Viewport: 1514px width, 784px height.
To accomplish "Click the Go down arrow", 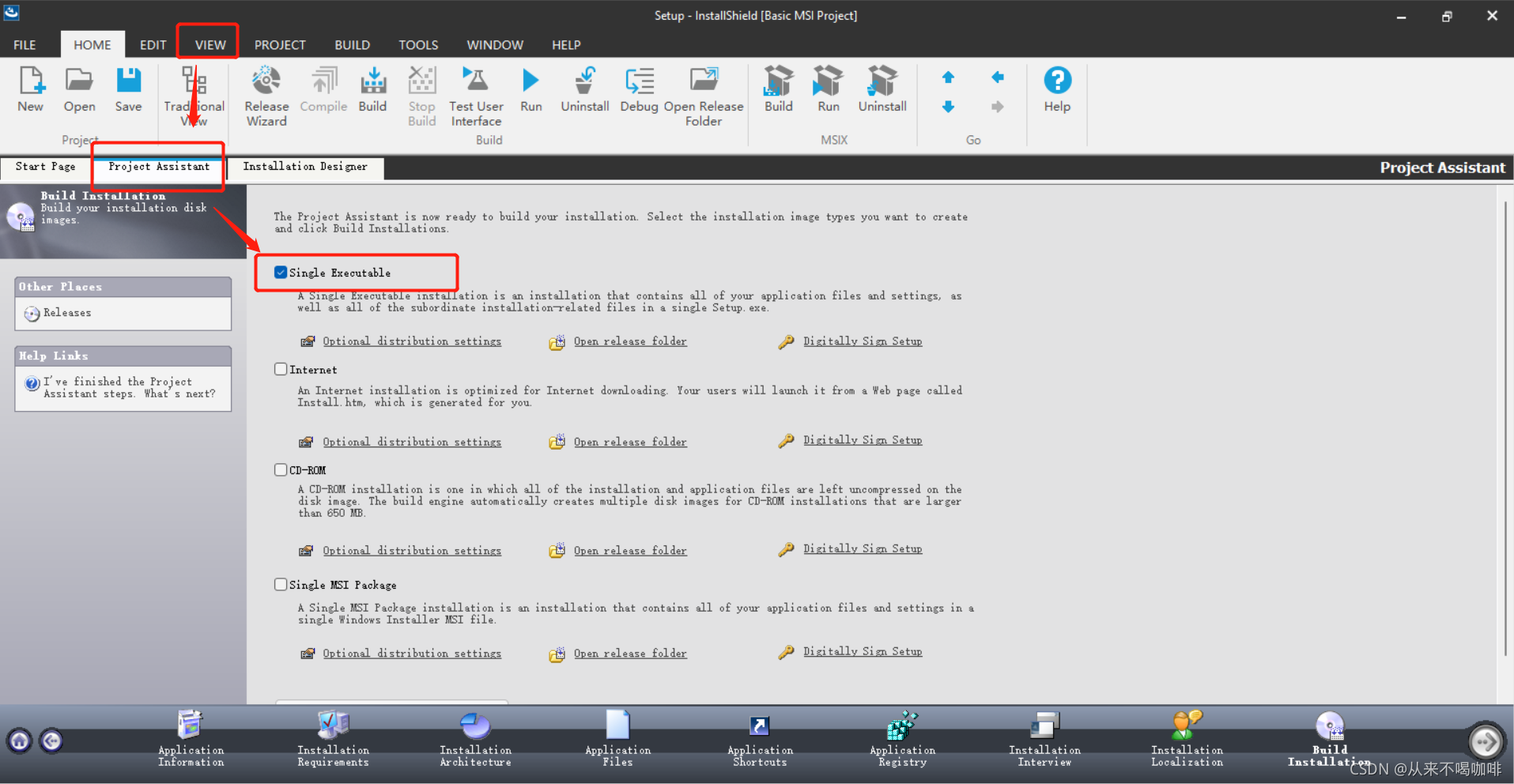I will (x=948, y=107).
